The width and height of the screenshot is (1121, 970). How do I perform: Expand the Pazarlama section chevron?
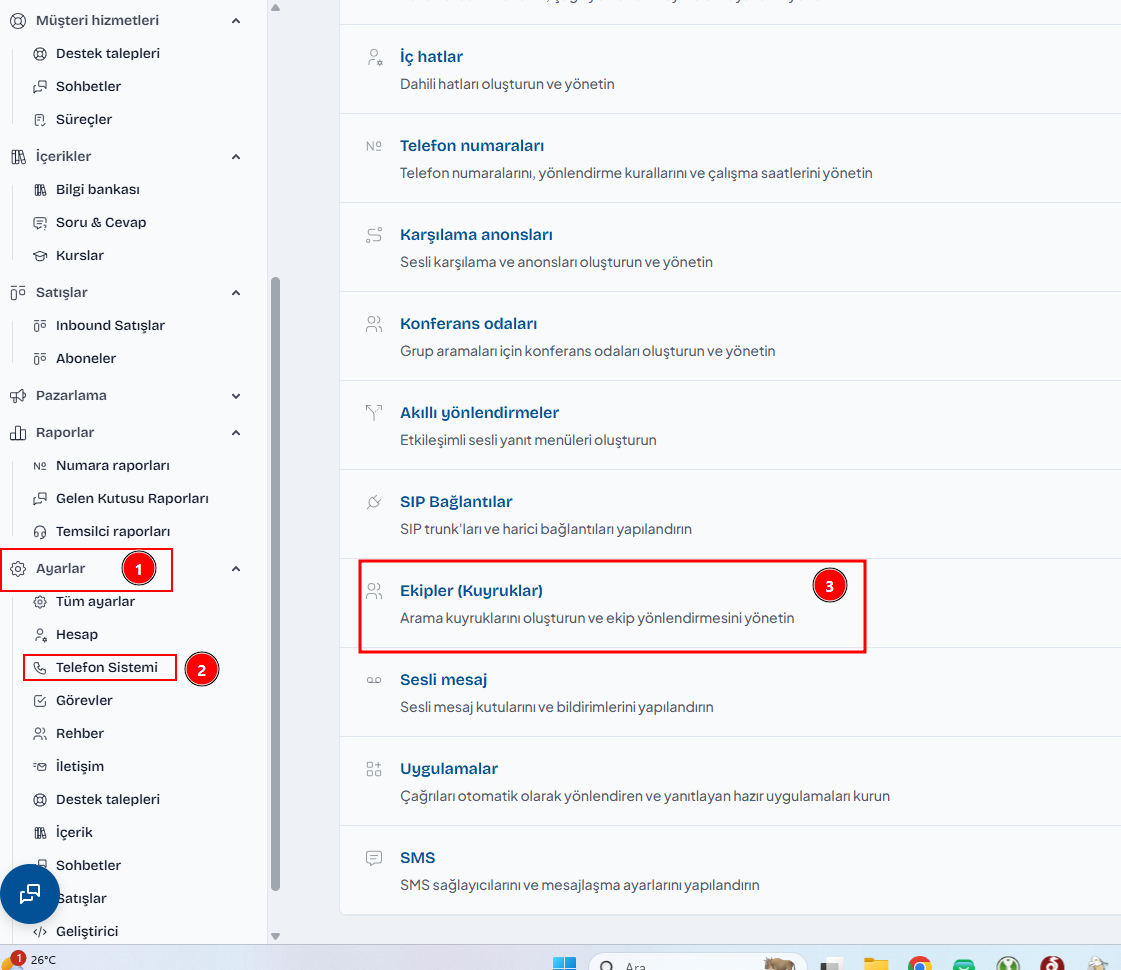click(236, 396)
